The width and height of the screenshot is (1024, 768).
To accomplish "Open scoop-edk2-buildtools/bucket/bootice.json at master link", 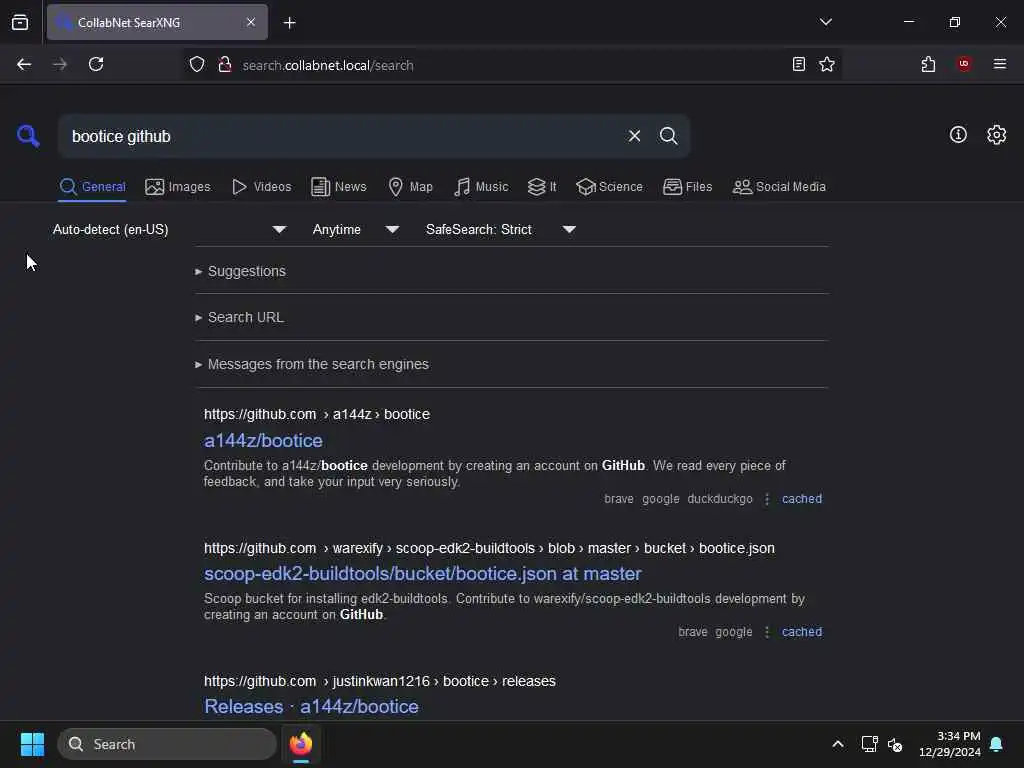I will pos(423,573).
